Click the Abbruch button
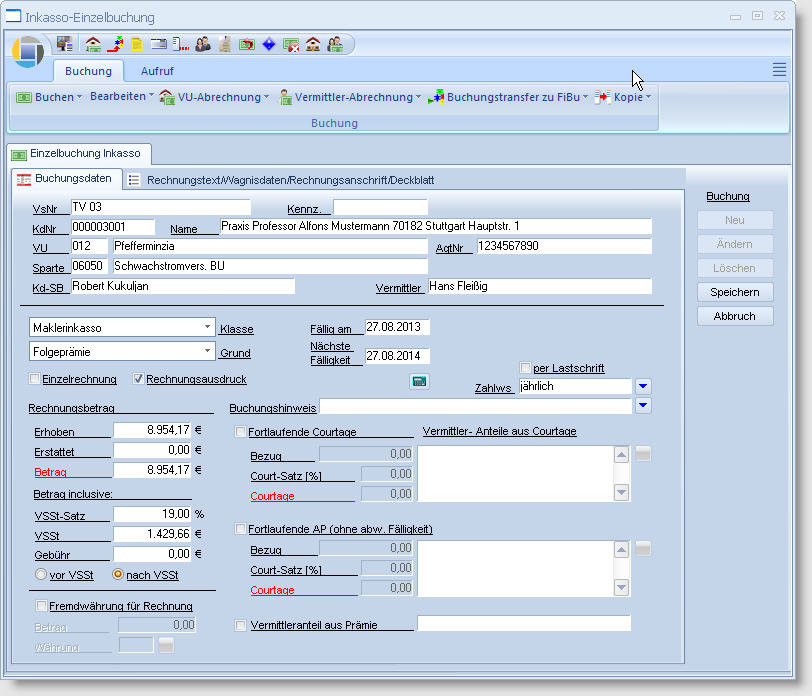Image resolution: width=812 pixels, height=696 pixels. point(735,316)
